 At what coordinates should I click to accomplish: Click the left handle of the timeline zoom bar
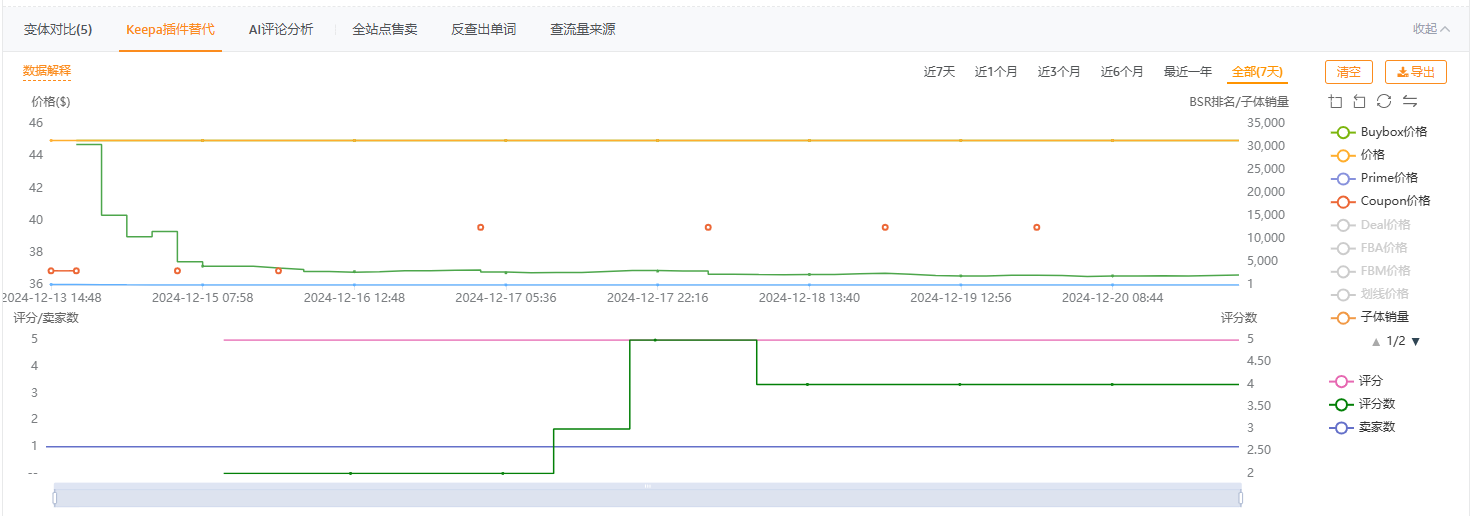coord(54,497)
